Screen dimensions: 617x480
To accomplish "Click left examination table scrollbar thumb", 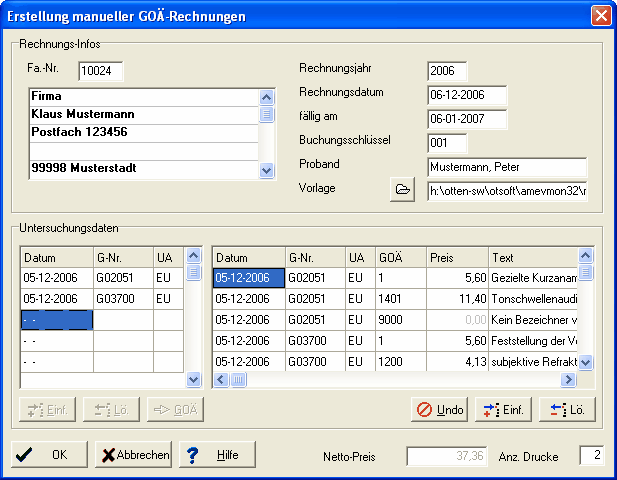I will (x=193, y=272).
